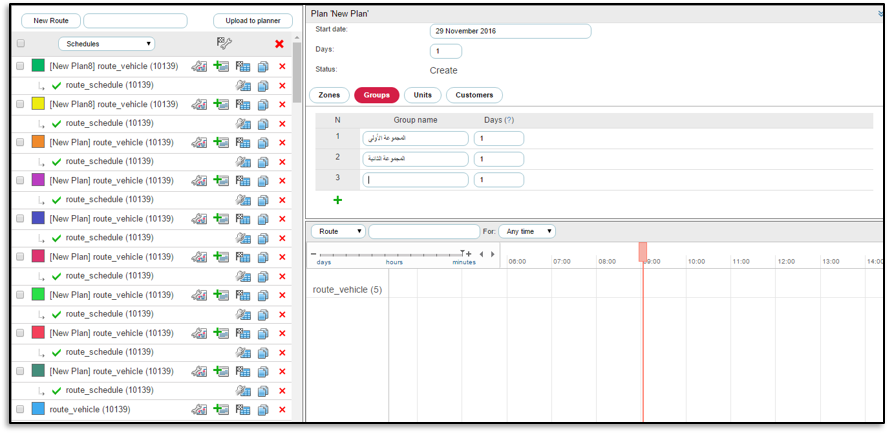Screen dimensions: 888x433
Task: Click the red current-time marker on timeline
Action: coord(643,252)
